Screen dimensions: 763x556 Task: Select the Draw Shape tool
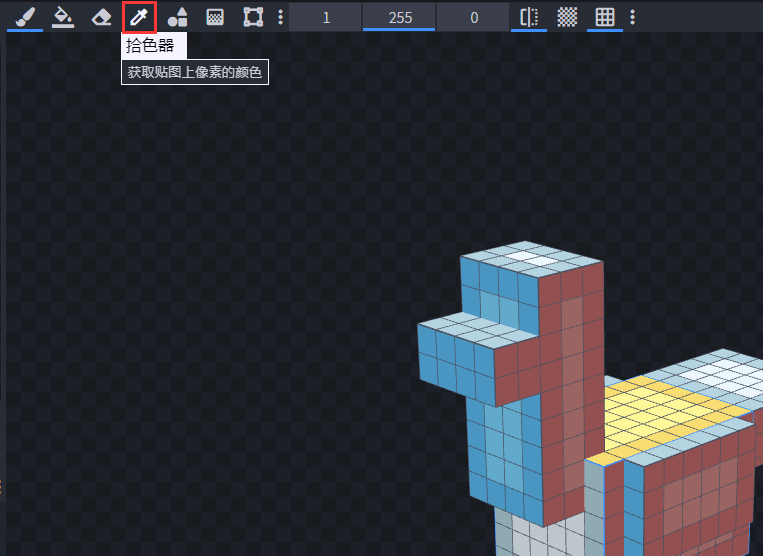[x=177, y=18]
